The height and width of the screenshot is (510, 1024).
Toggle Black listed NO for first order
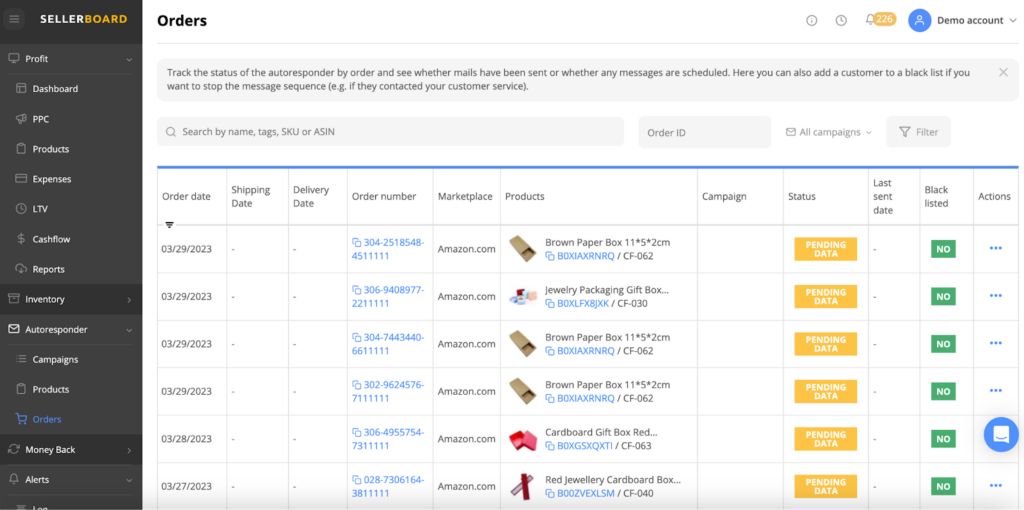pos(942,249)
